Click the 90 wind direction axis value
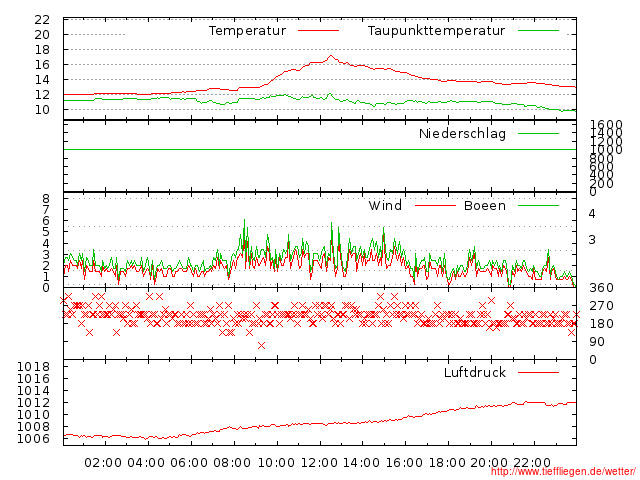The image size is (640, 480). 597,342
